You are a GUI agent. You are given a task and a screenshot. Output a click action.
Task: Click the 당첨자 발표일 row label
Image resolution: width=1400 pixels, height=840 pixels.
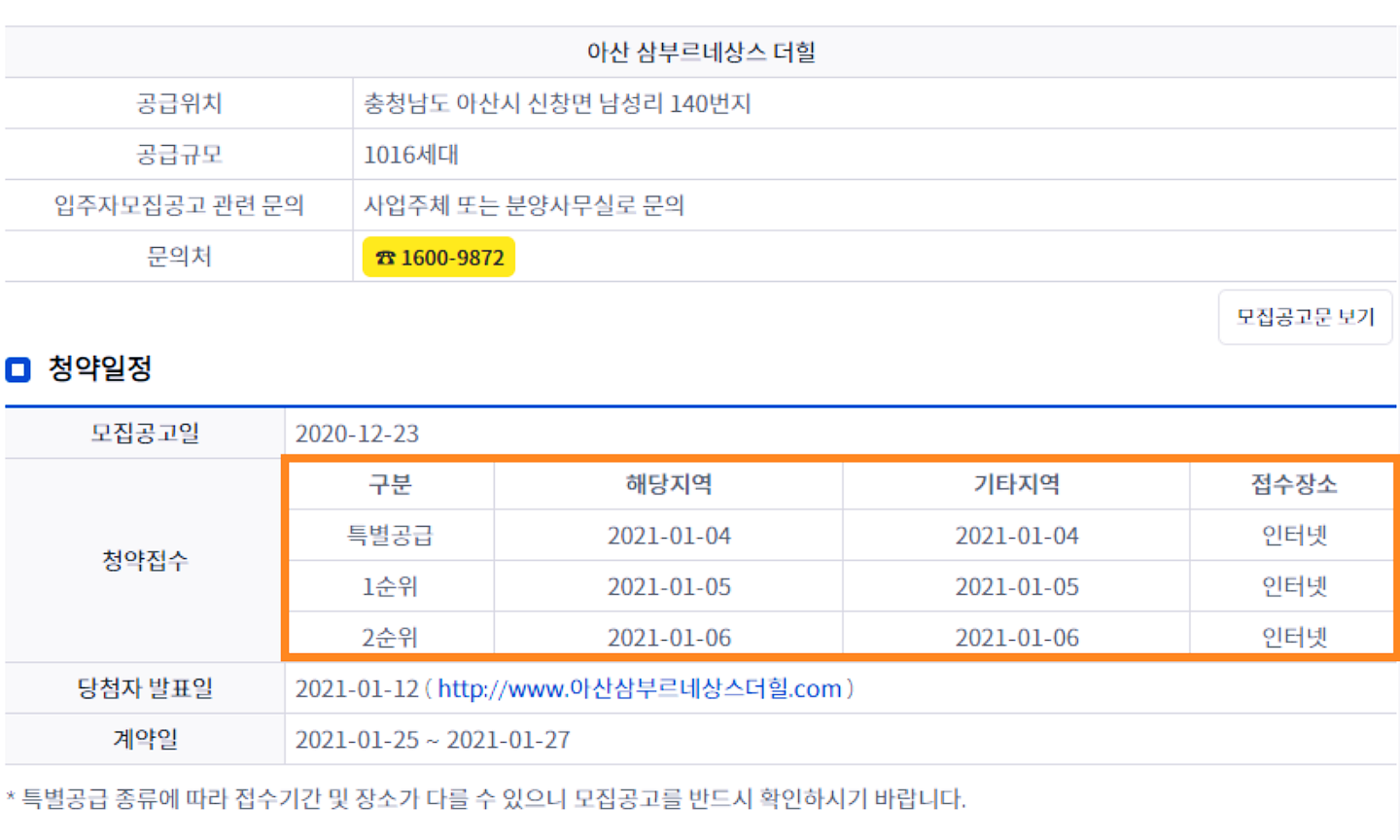pos(145,688)
